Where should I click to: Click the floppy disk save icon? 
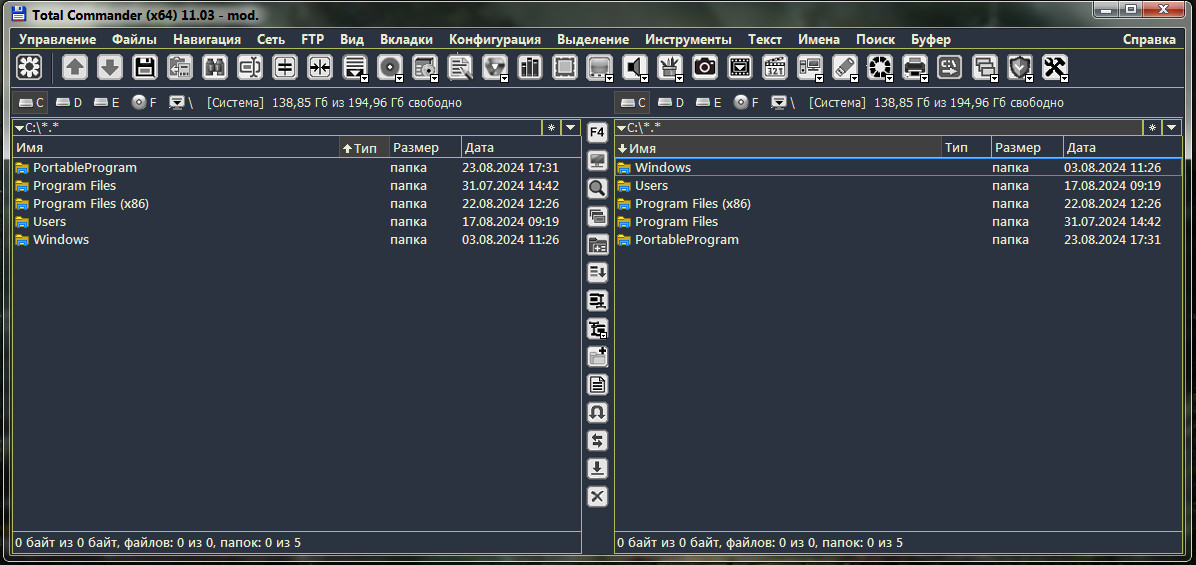(x=145, y=67)
